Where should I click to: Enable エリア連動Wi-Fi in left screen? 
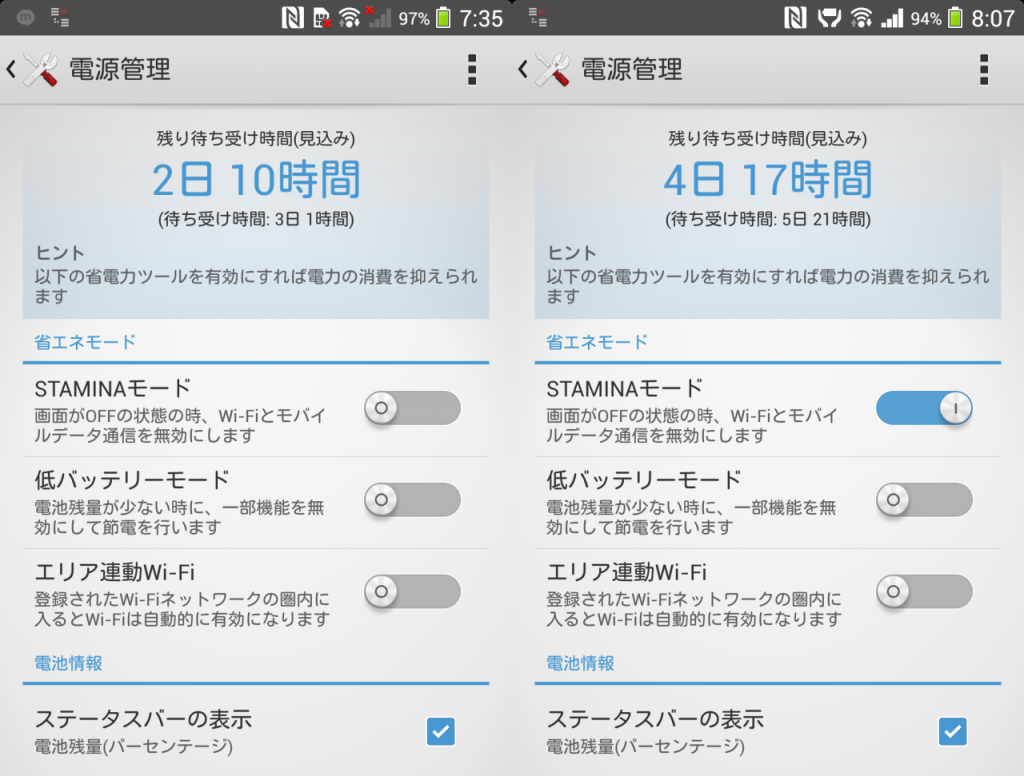pyautogui.click(x=413, y=591)
